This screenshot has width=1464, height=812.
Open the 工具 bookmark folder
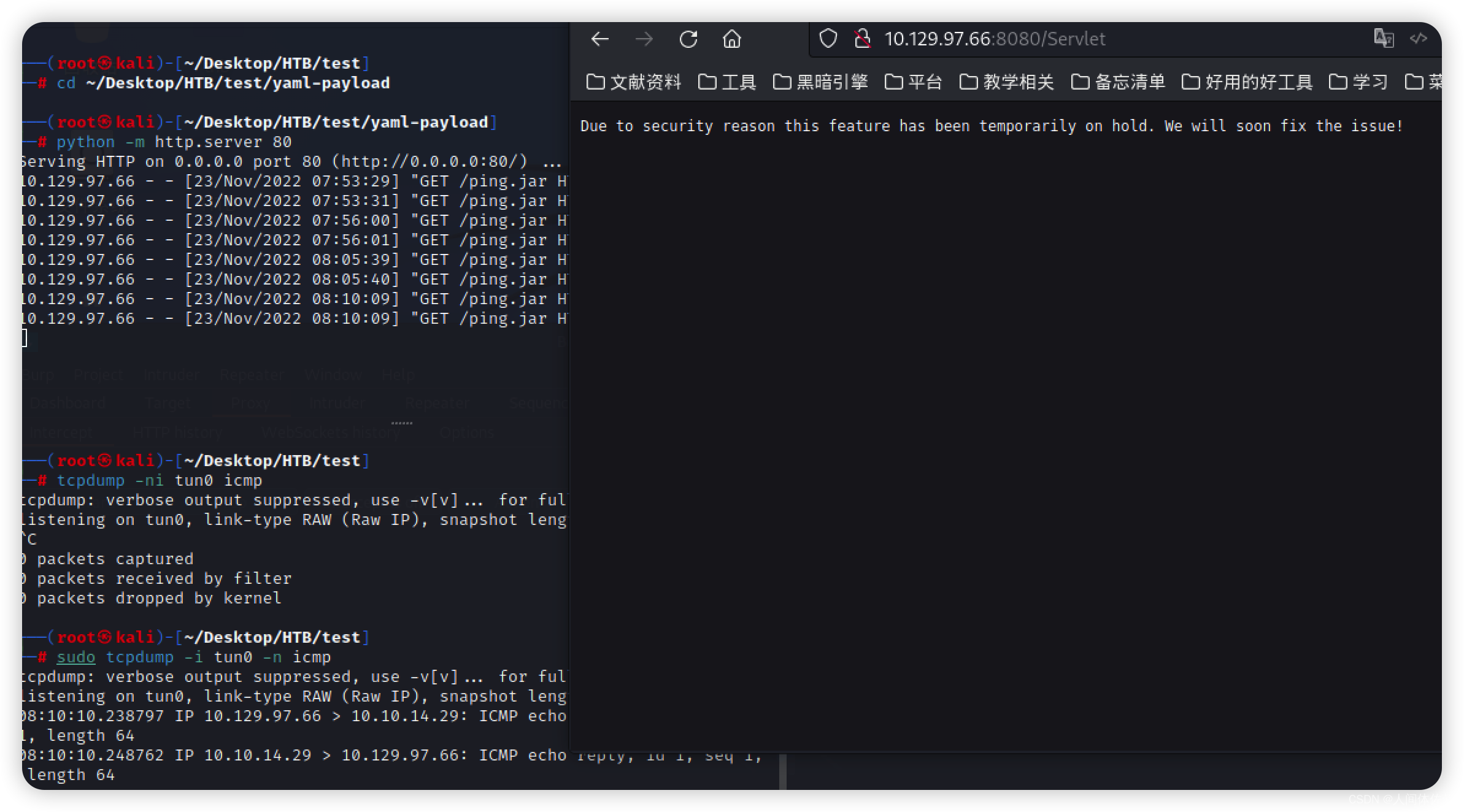726,82
